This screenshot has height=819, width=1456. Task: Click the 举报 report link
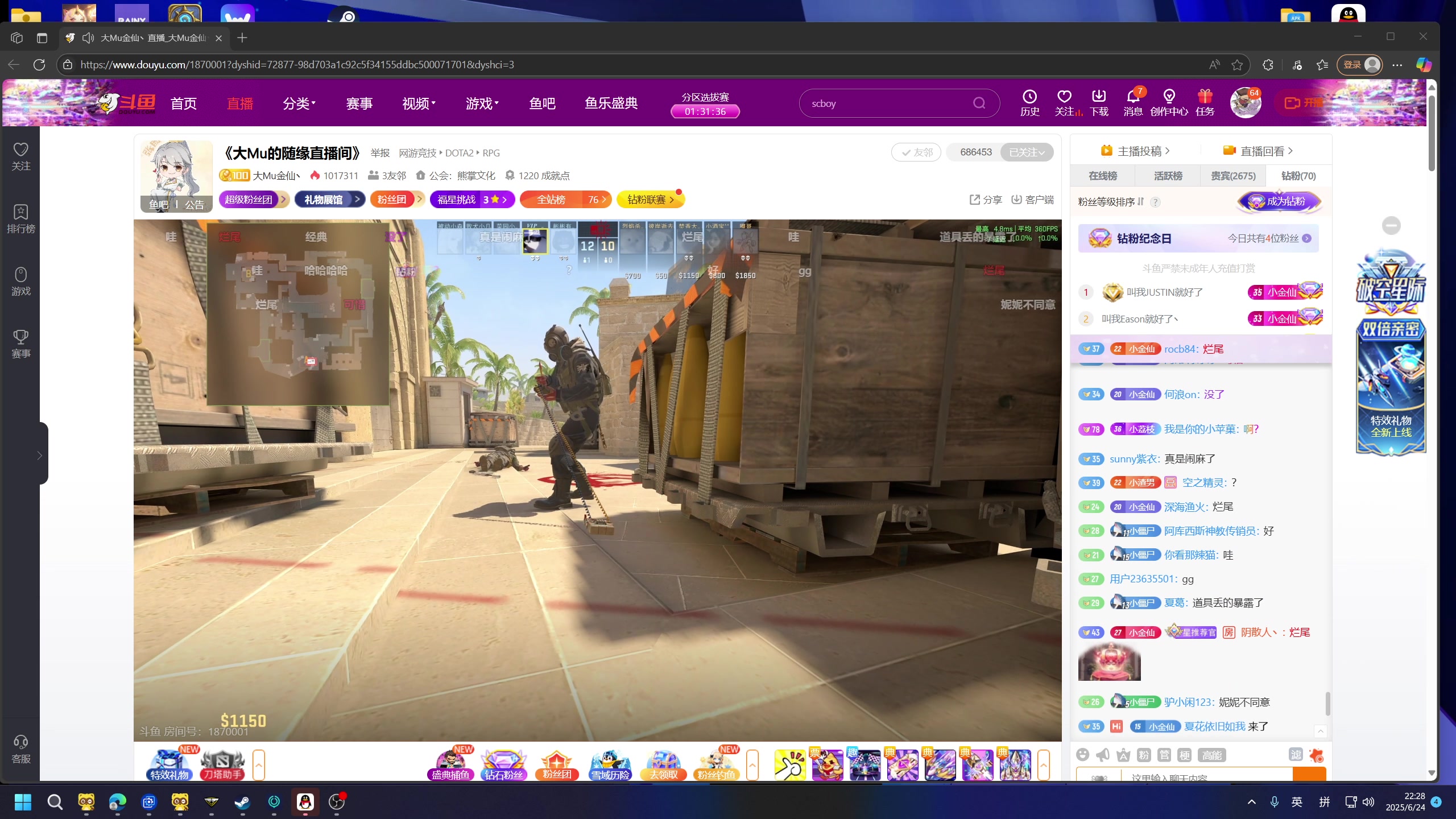(x=380, y=153)
